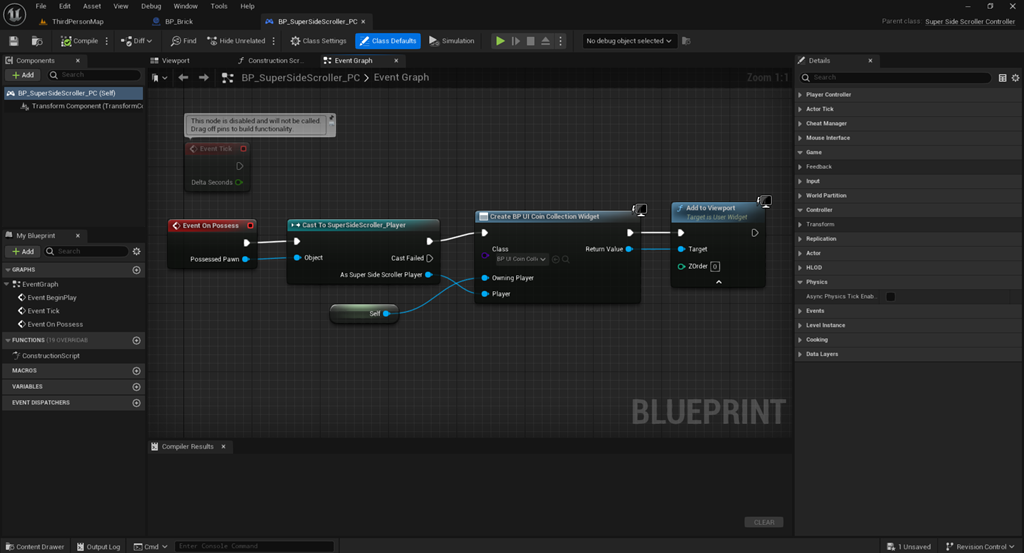Open the Diff dropdown

(136, 41)
